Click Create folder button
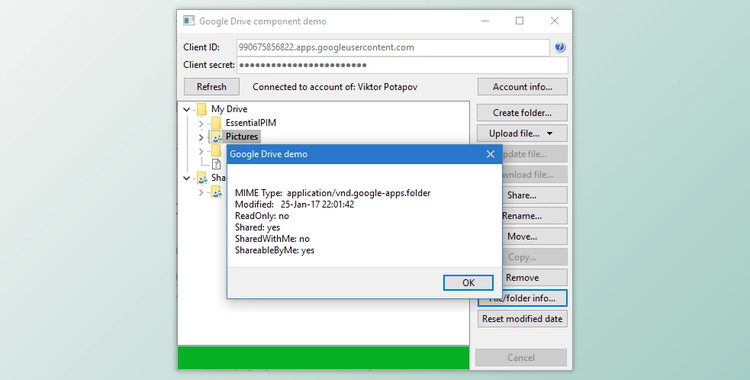Screen dimensions: 750x380 pos(522,113)
